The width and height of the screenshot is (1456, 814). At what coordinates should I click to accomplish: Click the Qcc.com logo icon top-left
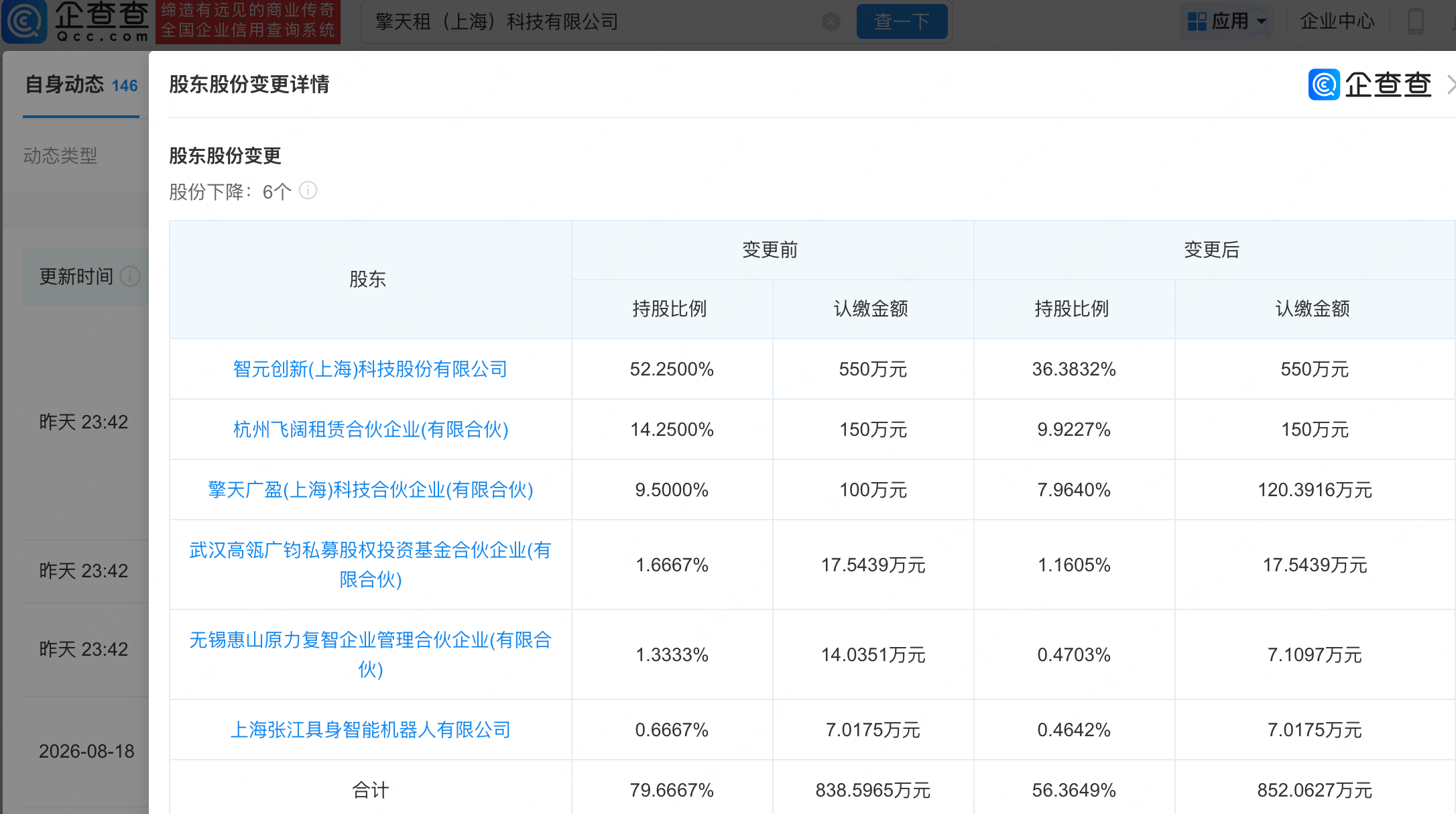(24, 21)
